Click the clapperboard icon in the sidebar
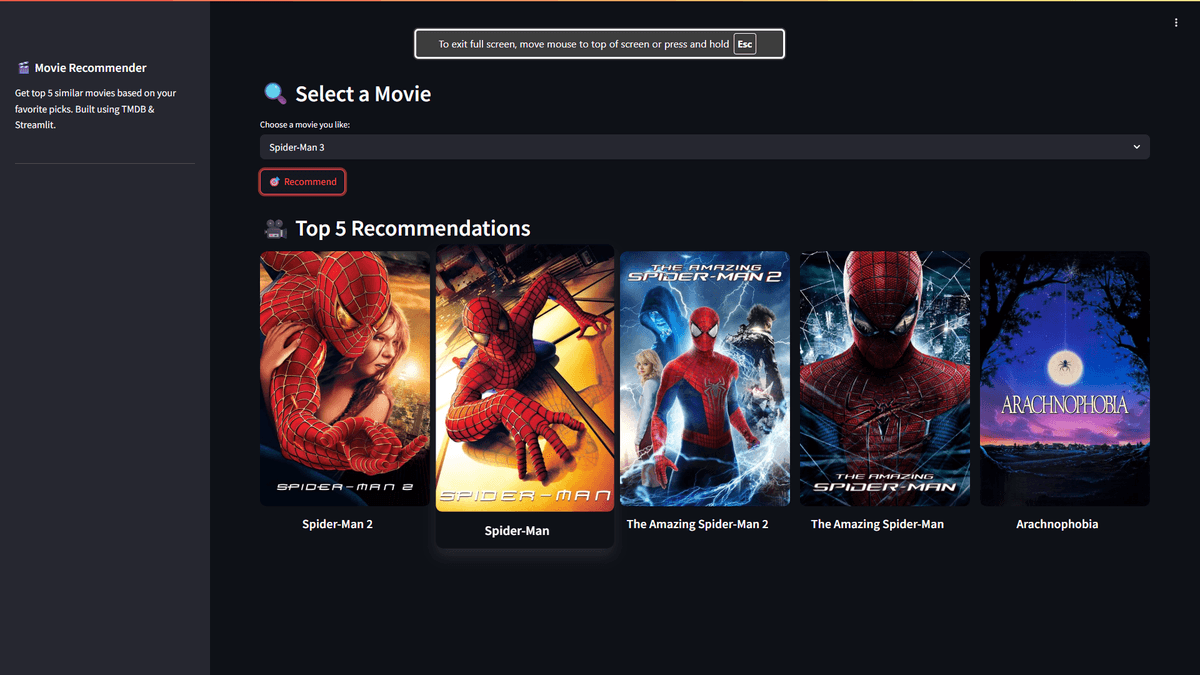 [23, 68]
